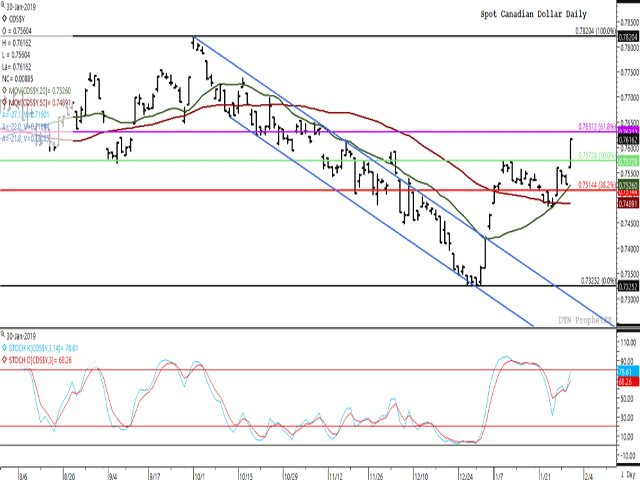The height and width of the screenshot is (480, 640).
Task: Click the 10/15 date on the time axis
Action: (x=246, y=476)
